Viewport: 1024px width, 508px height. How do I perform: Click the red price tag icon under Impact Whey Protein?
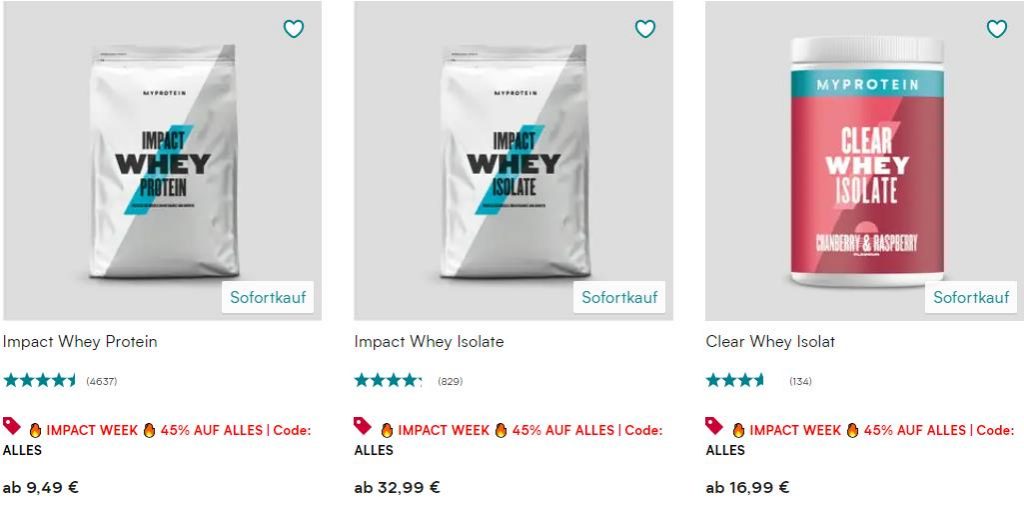coord(12,426)
